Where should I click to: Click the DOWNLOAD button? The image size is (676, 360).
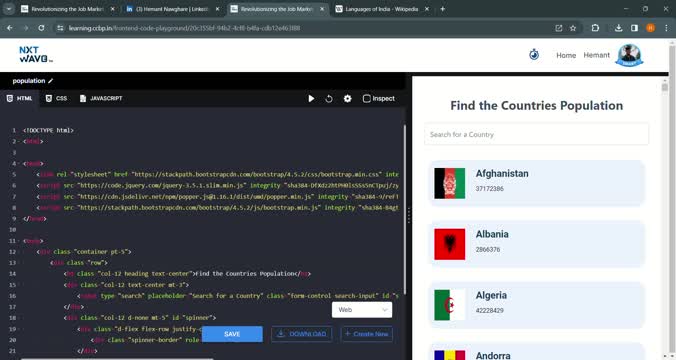[302, 334]
